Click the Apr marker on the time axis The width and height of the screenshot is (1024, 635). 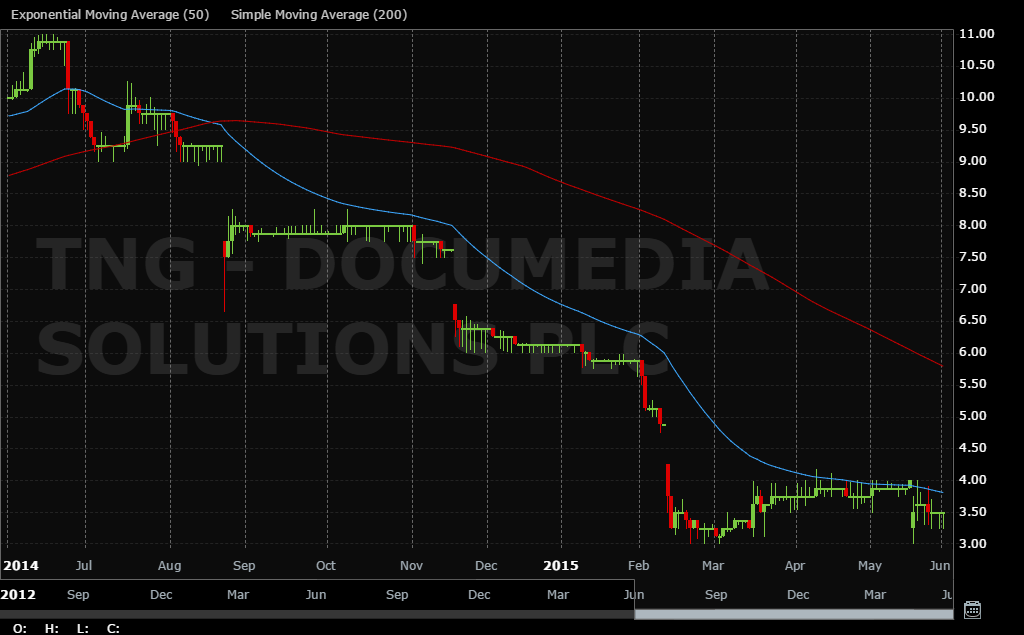(x=796, y=565)
